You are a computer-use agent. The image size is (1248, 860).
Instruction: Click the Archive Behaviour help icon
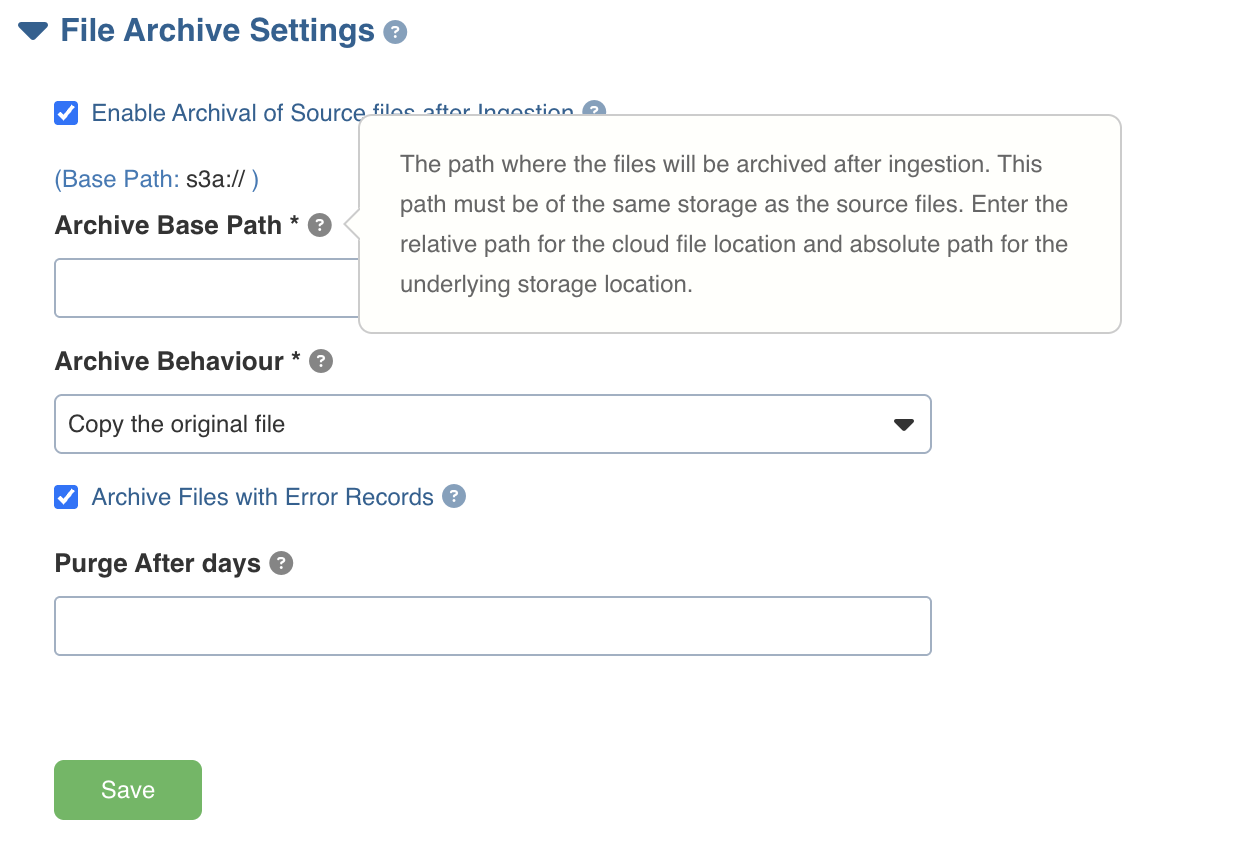point(321,361)
